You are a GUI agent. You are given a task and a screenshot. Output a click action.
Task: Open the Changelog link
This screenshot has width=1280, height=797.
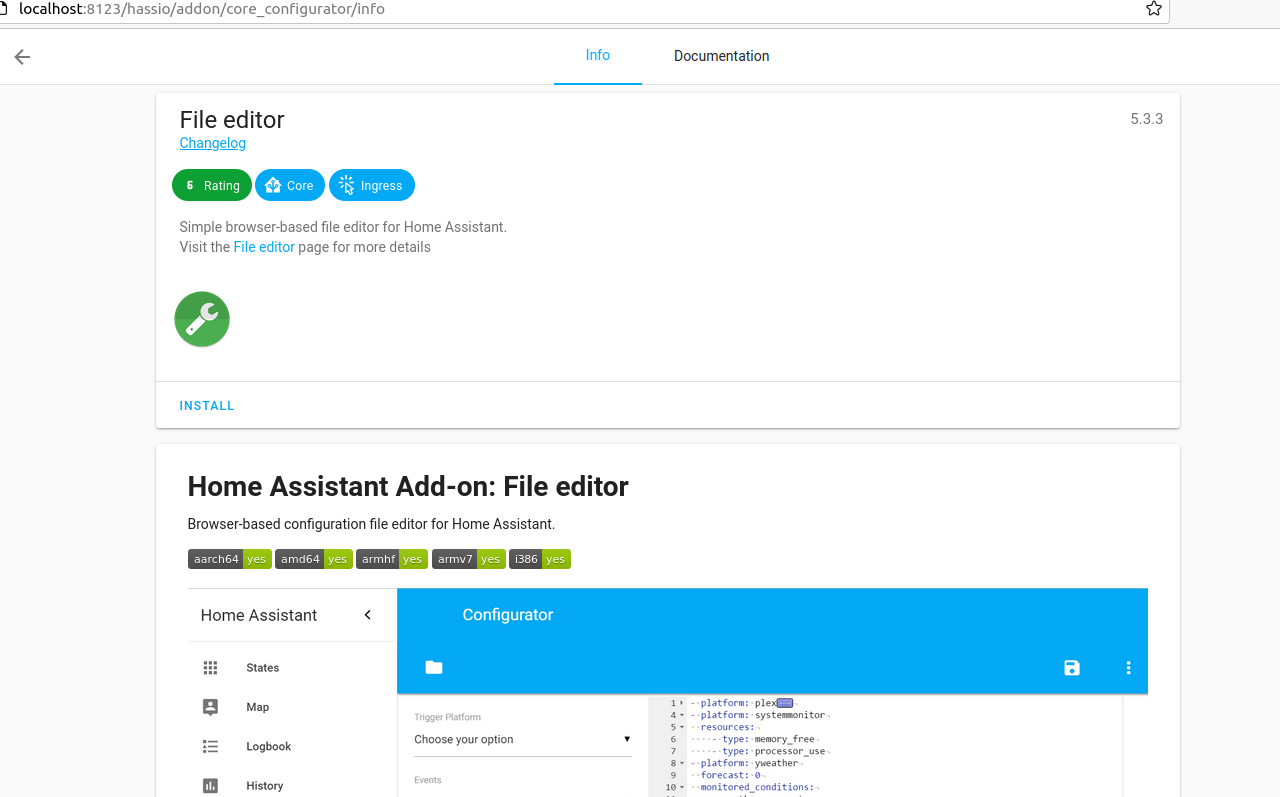pyautogui.click(x=212, y=143)
